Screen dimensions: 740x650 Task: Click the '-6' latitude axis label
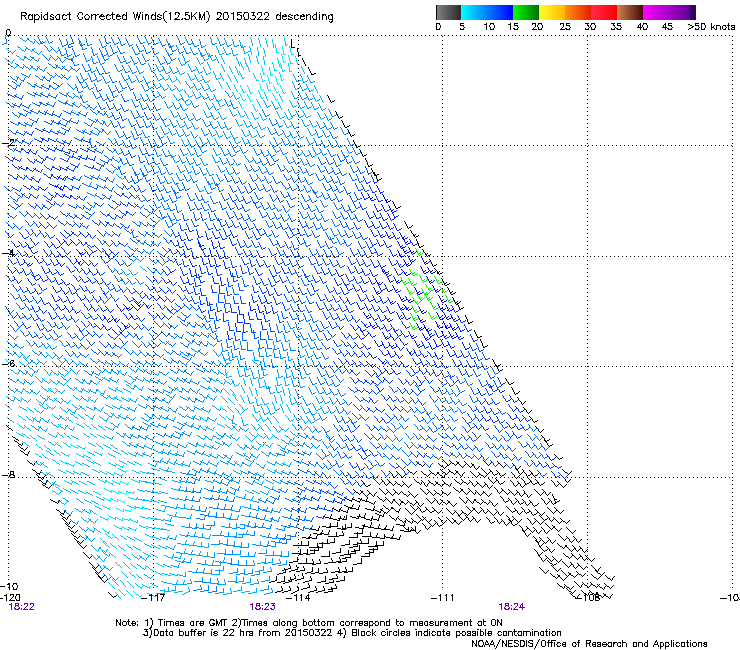pos(9,363)
